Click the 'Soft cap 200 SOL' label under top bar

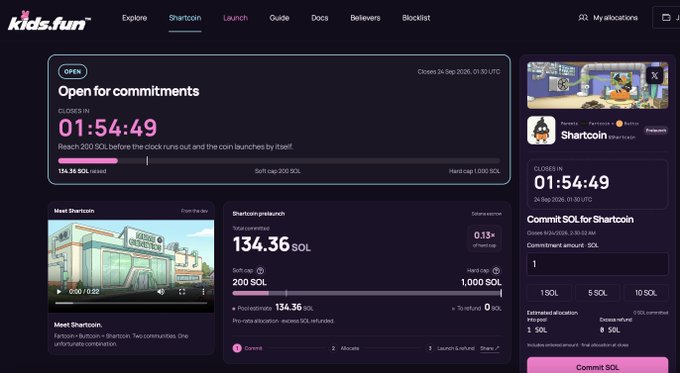click(278, 171)
